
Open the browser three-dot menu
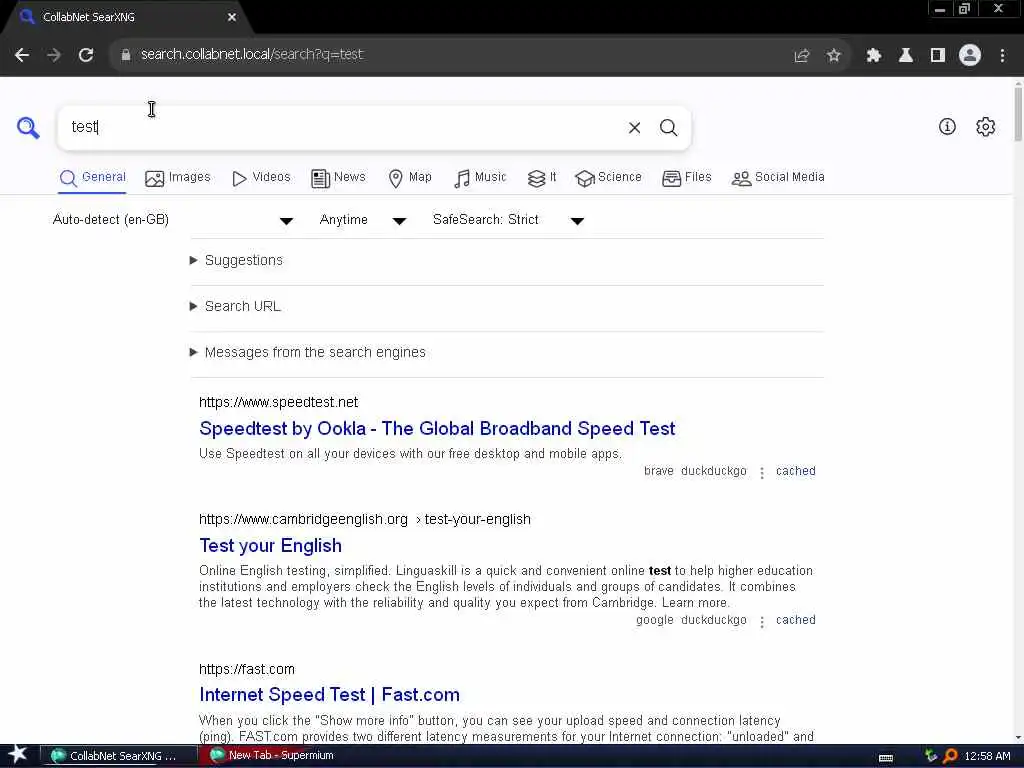click(x=1002, y=56)
